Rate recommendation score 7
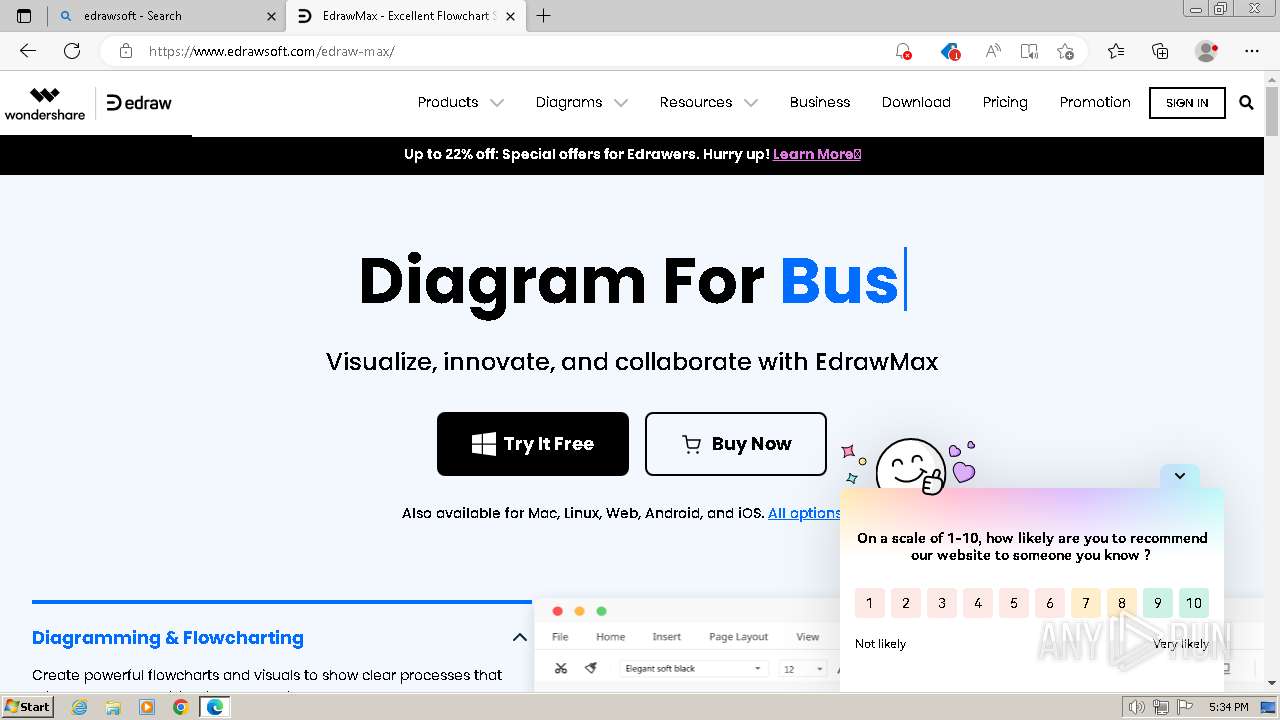This screenshot has height=720, width=1280. (1085, 603)
